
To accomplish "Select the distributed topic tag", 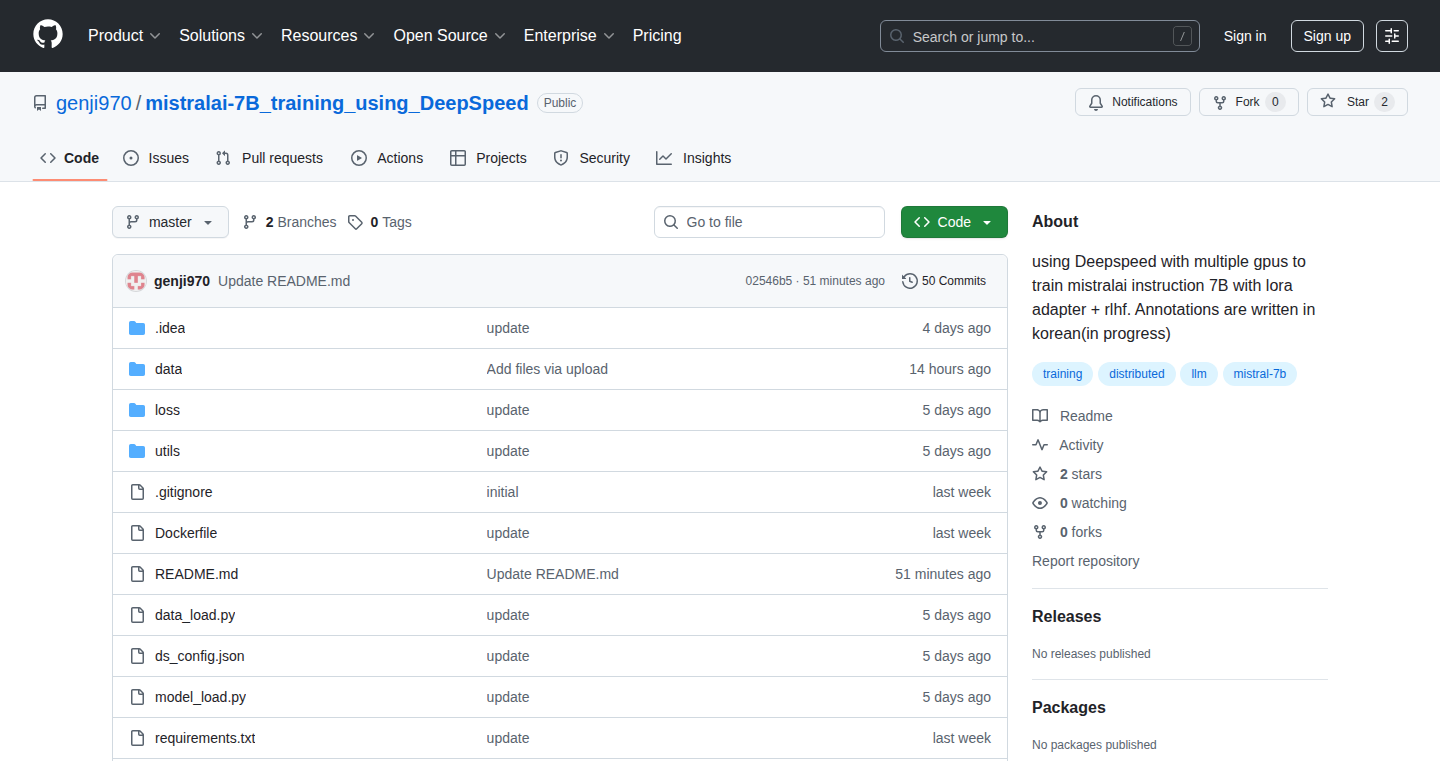I will [1137, 374].
